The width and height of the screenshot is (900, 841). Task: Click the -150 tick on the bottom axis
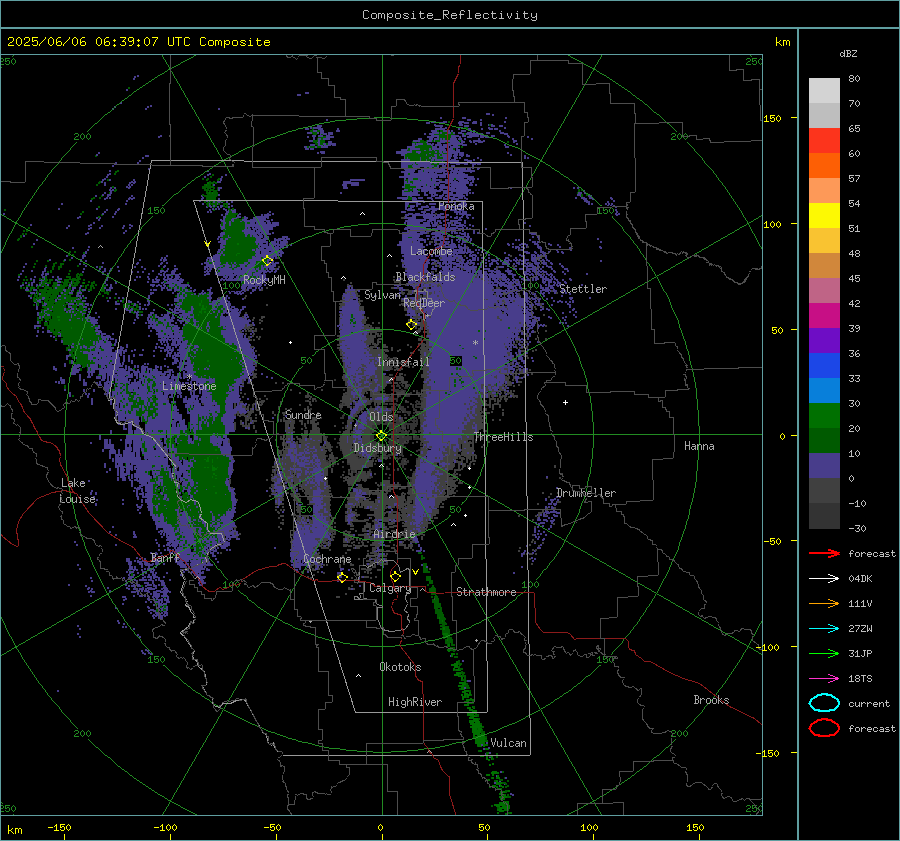point(59,827)
